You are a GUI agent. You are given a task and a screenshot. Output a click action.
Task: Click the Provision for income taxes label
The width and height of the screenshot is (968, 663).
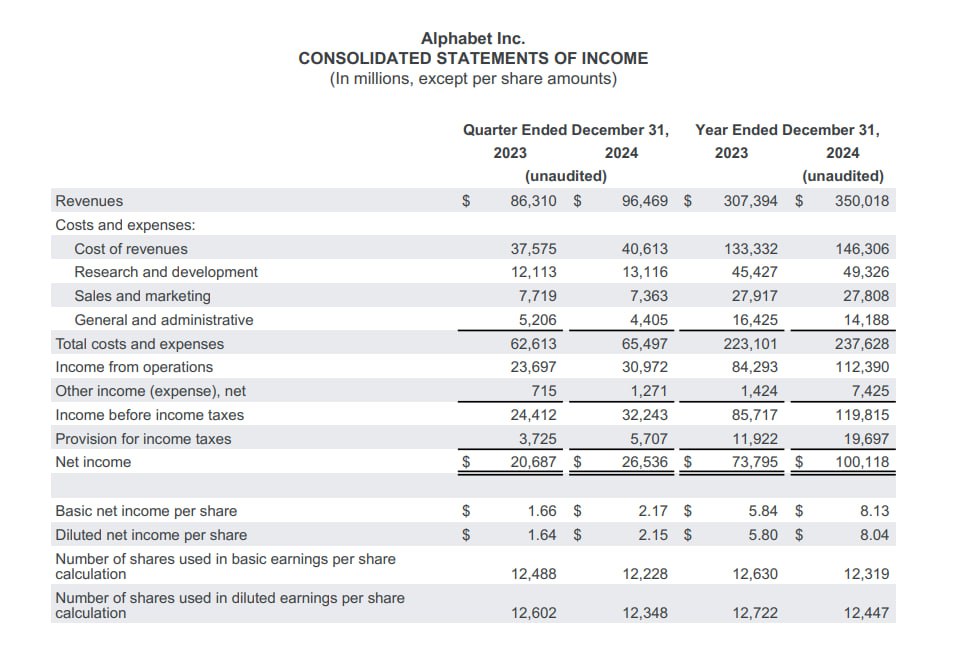[x=143, y=439]
